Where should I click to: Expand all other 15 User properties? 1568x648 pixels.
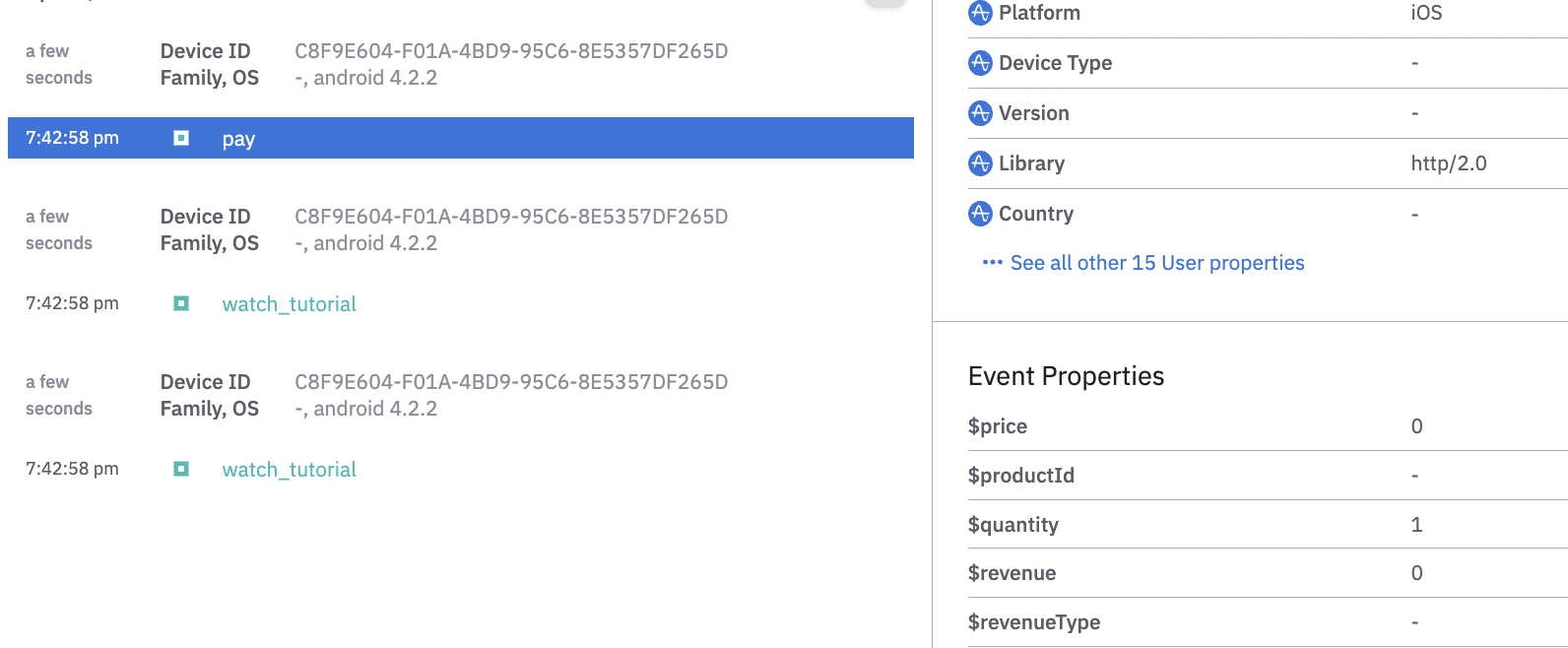tap(1156, 263)
